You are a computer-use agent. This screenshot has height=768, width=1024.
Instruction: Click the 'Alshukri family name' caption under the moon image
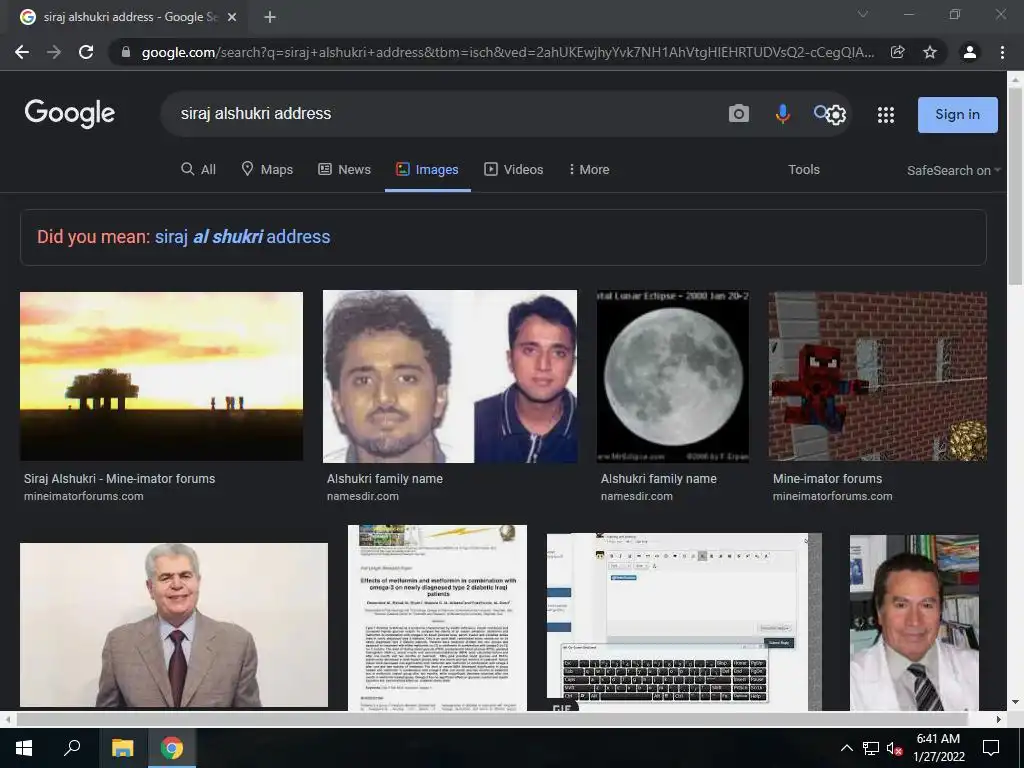(658, 479)
